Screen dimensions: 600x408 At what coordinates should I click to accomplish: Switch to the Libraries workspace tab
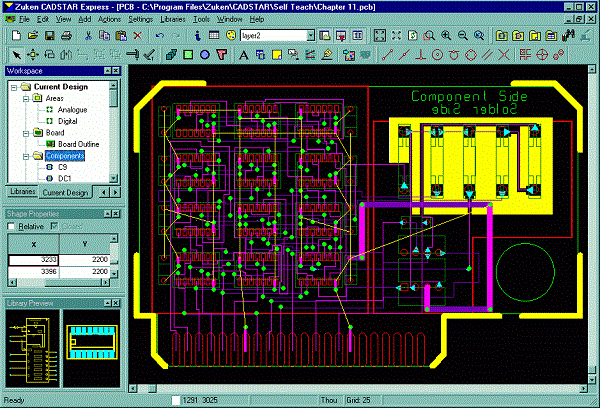[x=23, y=191]
